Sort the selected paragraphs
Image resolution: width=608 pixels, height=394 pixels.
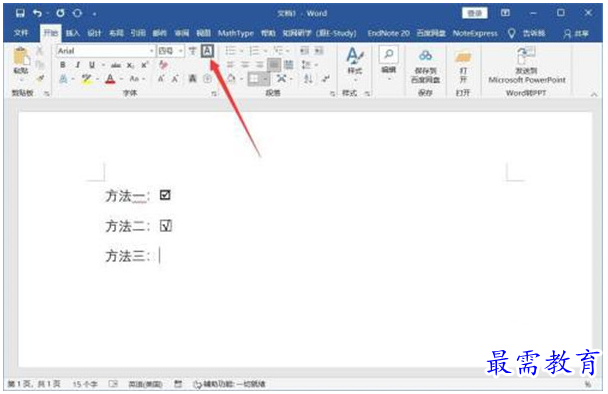[309, 79]
